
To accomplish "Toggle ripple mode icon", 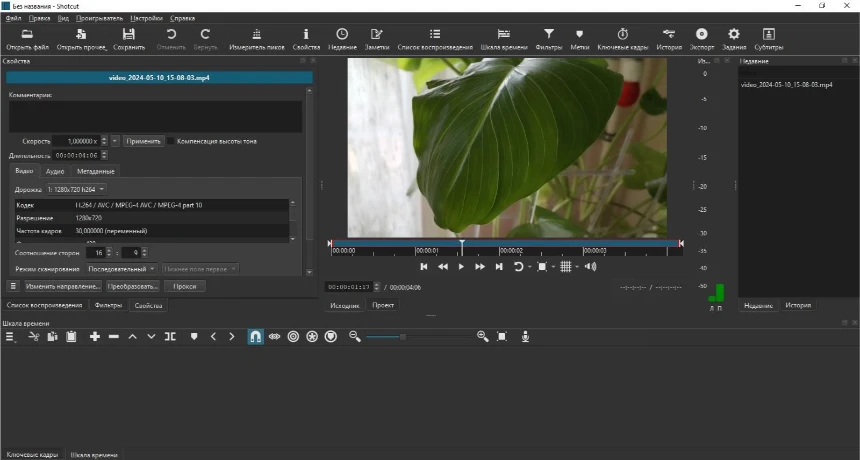I will pyautogui.click(x=293, y=337).
